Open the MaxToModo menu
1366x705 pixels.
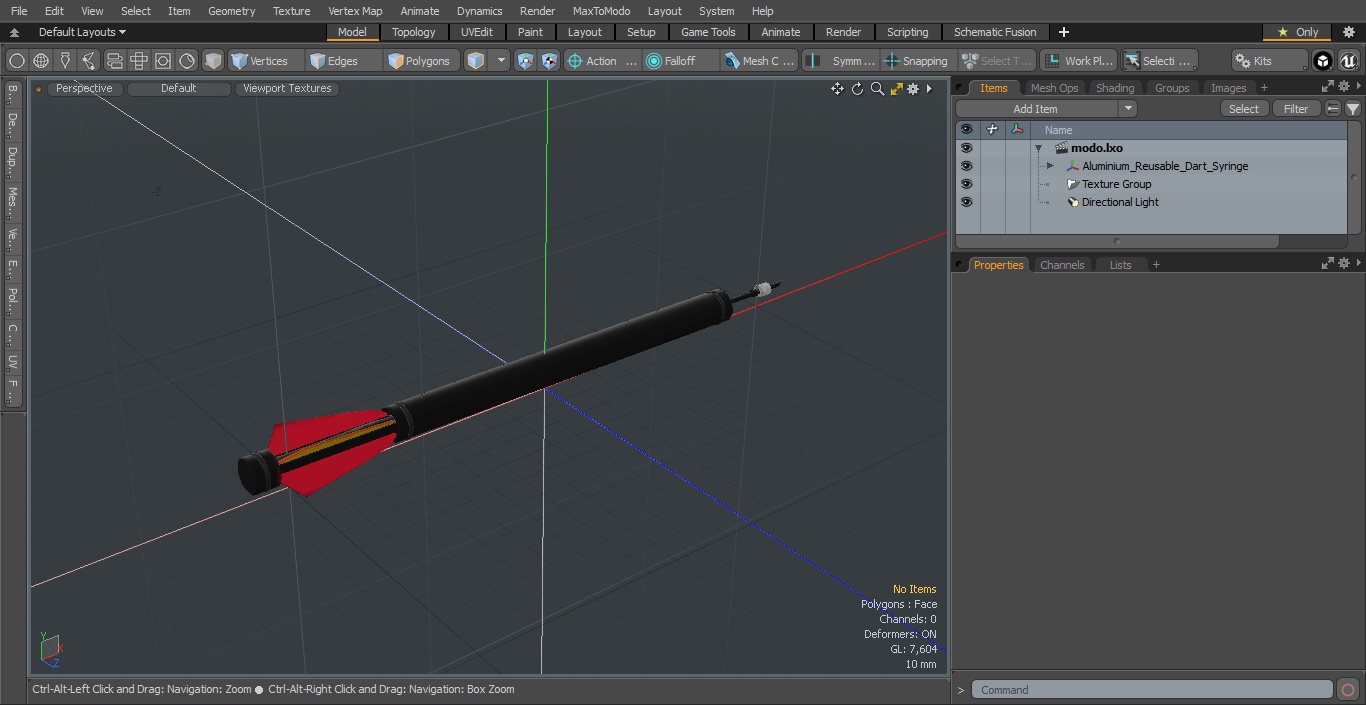[x=601, y=11]
